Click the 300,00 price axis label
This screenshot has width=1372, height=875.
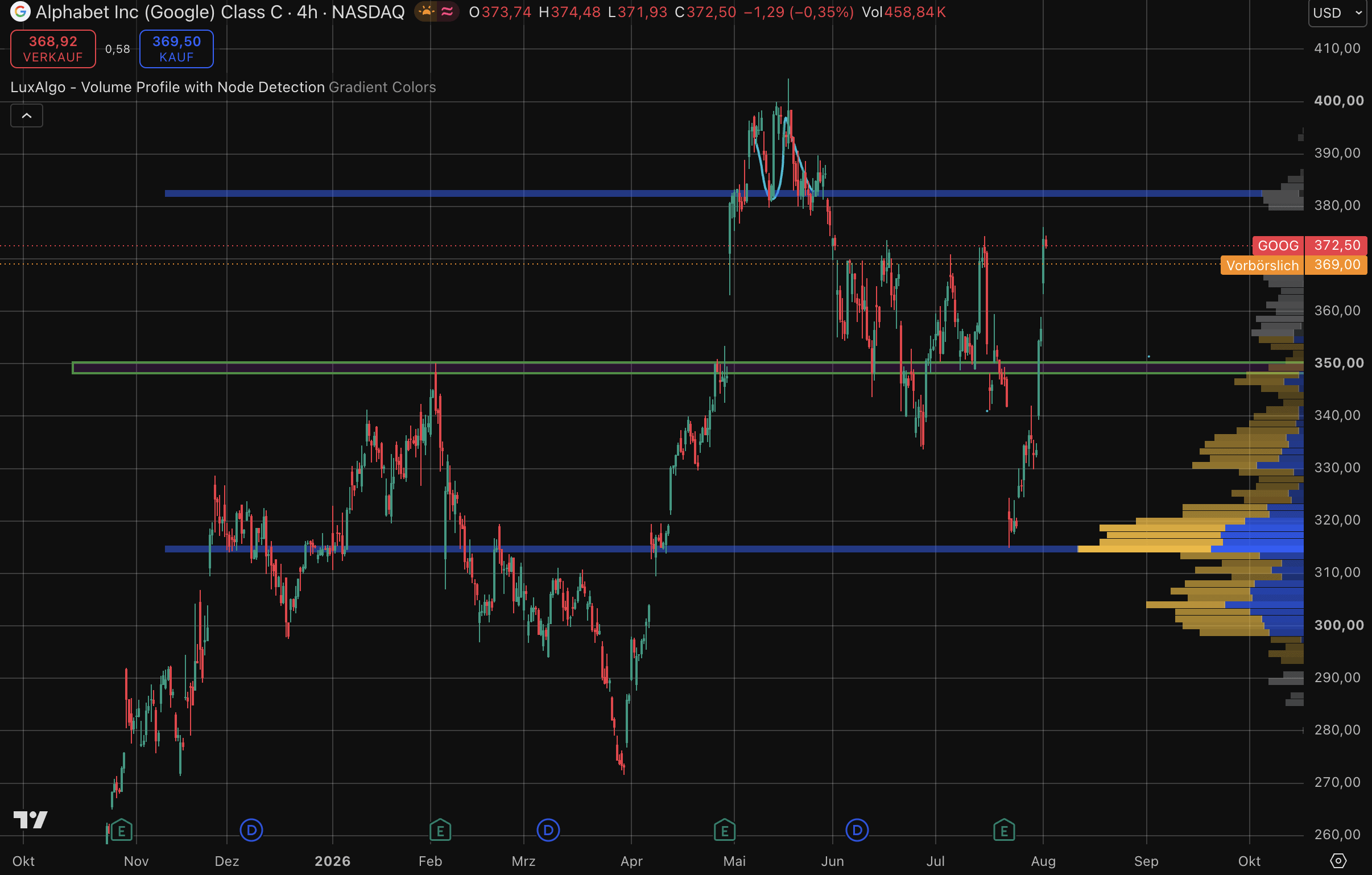point(1339,625)
